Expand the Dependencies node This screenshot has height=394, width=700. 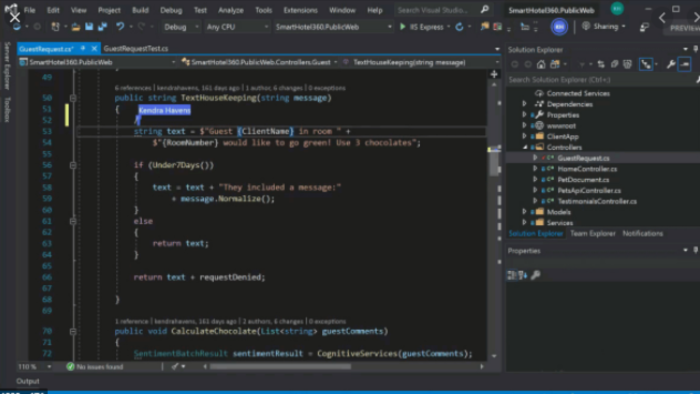pyautogui.click(x=525, y=104)
